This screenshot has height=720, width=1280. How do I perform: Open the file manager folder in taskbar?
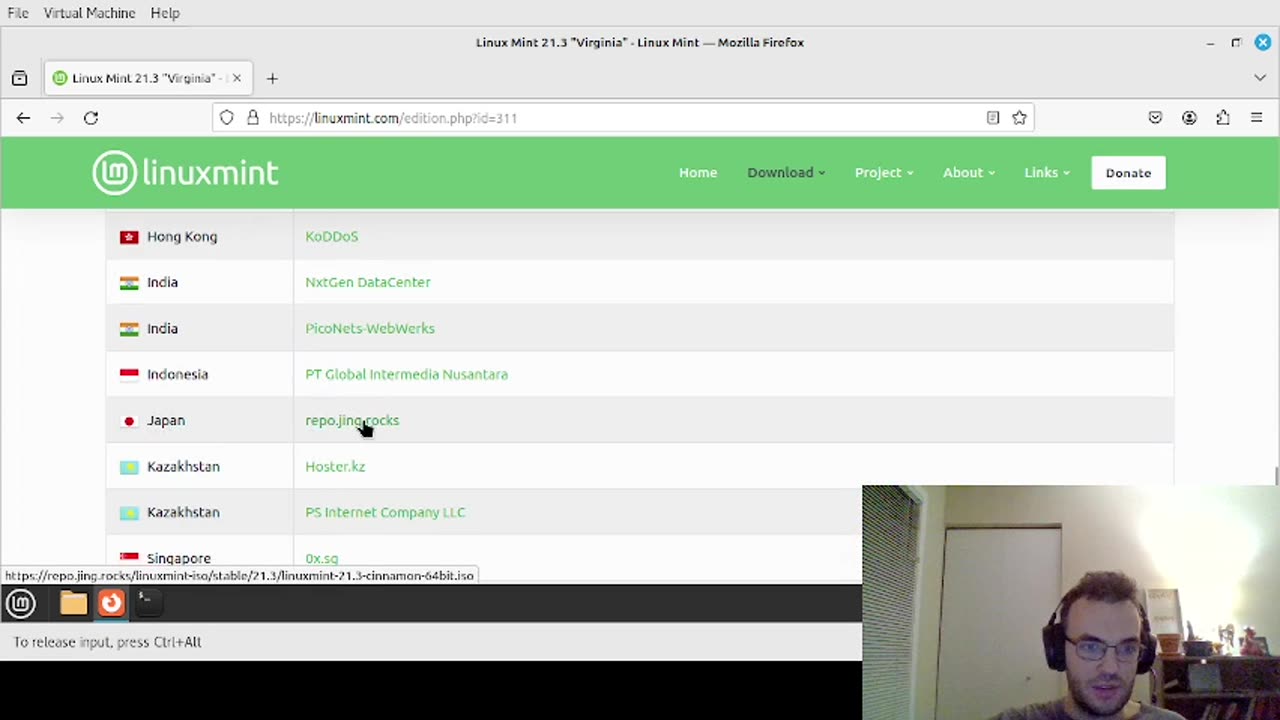73,602
